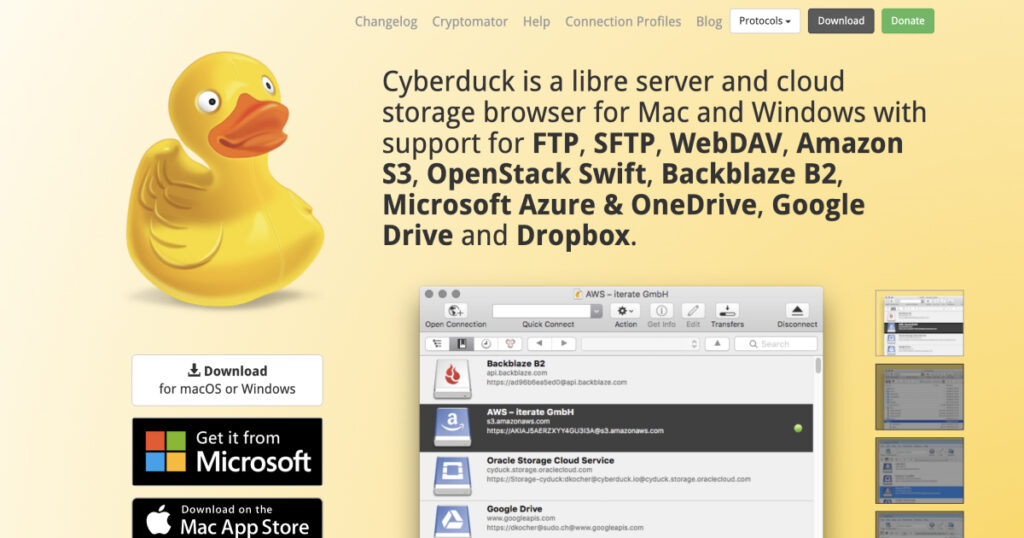Viewport: 1024px width, 538px height.
Task: Select the Oracle Storage Cloud drive icon
Action: pos(452,476)
